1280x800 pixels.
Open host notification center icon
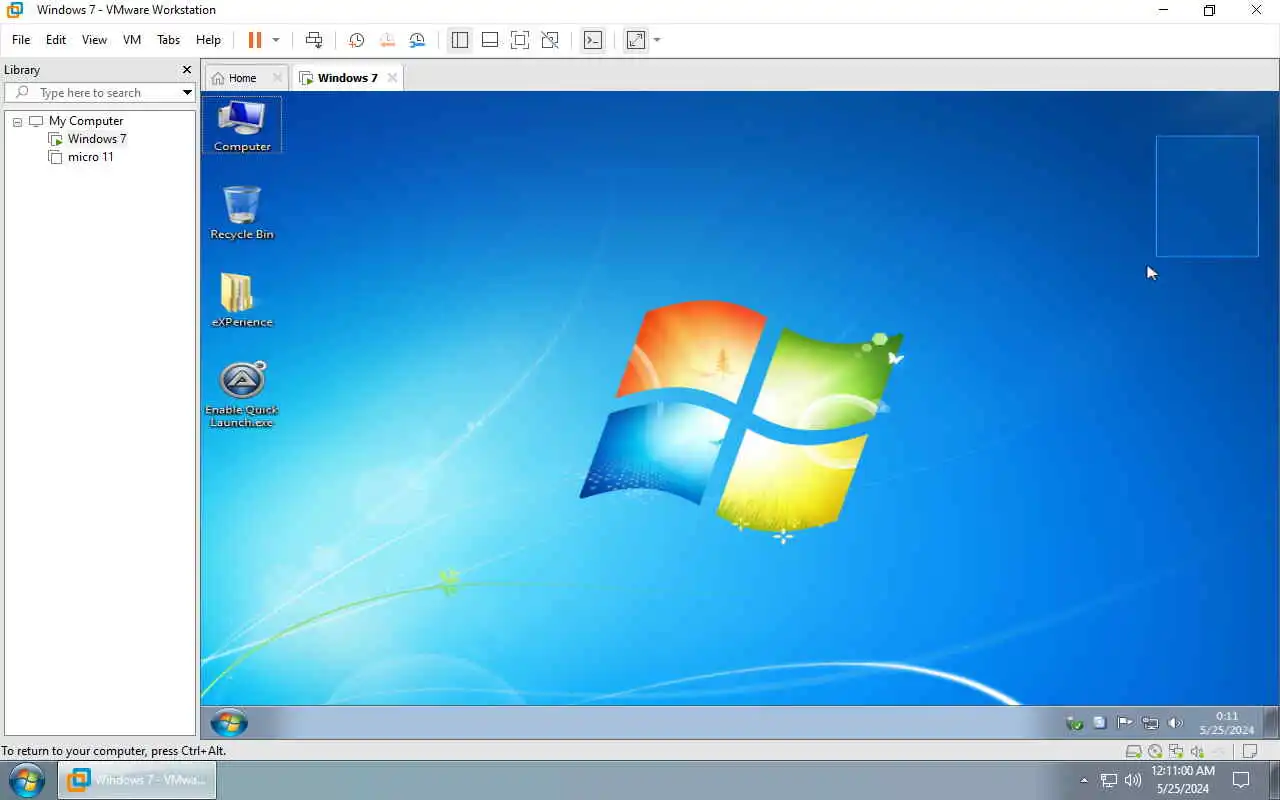coord(1241,780)
